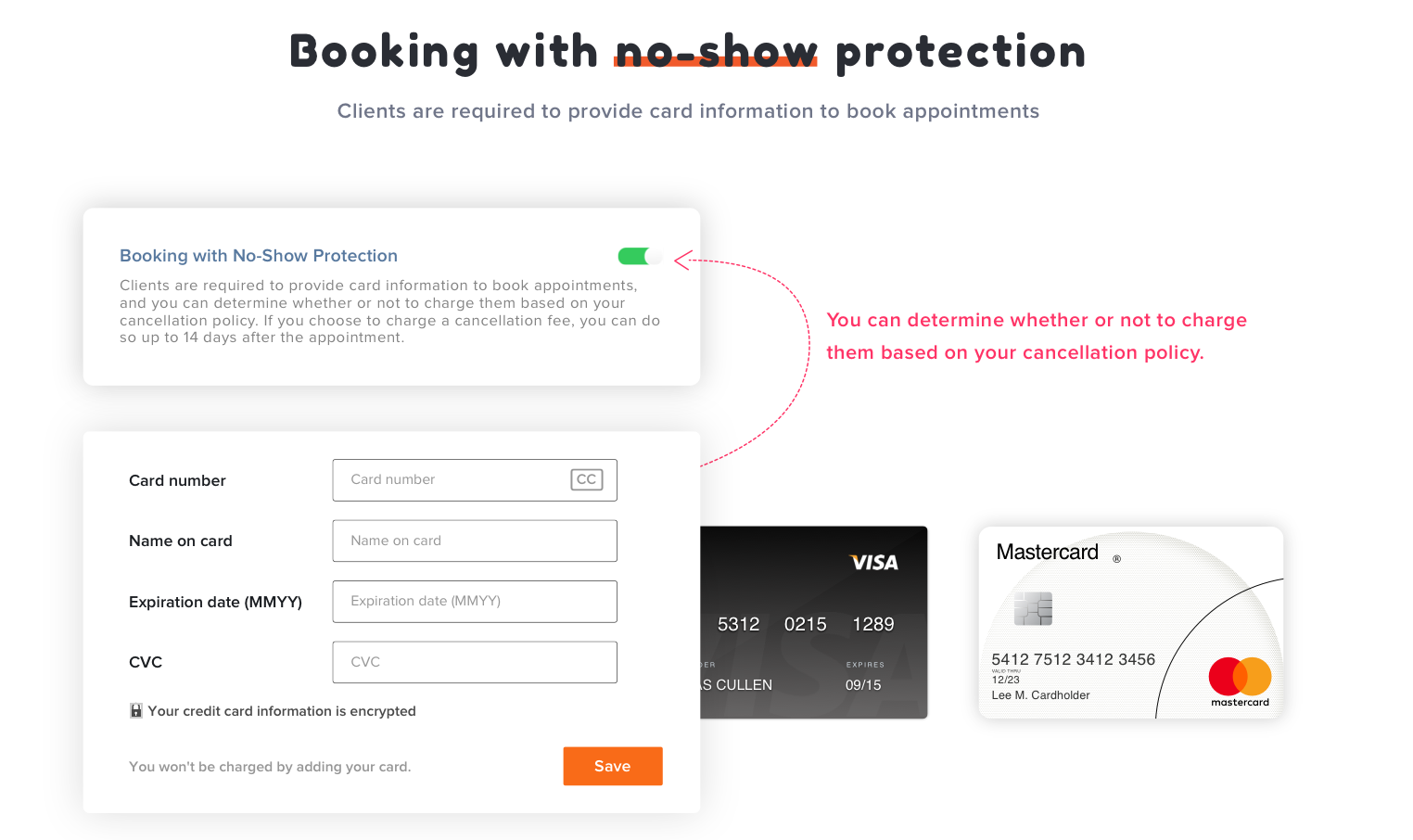This screenshot has width=1413, height=840.
Task: Click the pink cancellation policy caption text
Action: (1037, 336)
